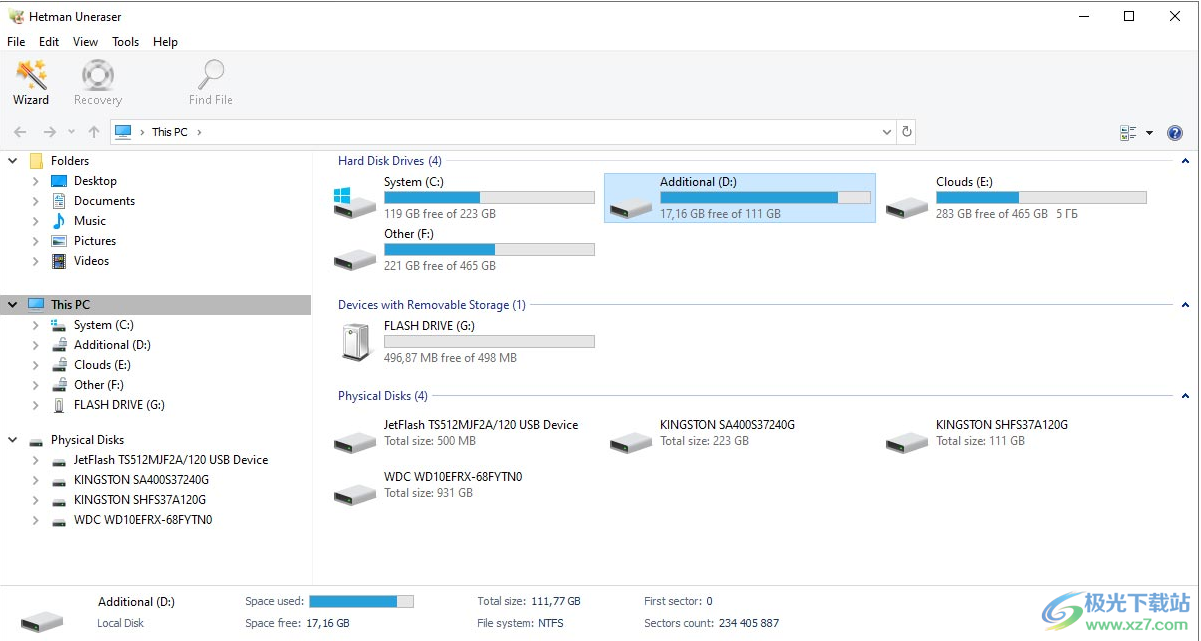Select Clouds (E:) in the sidebar tree

(102, 365)
